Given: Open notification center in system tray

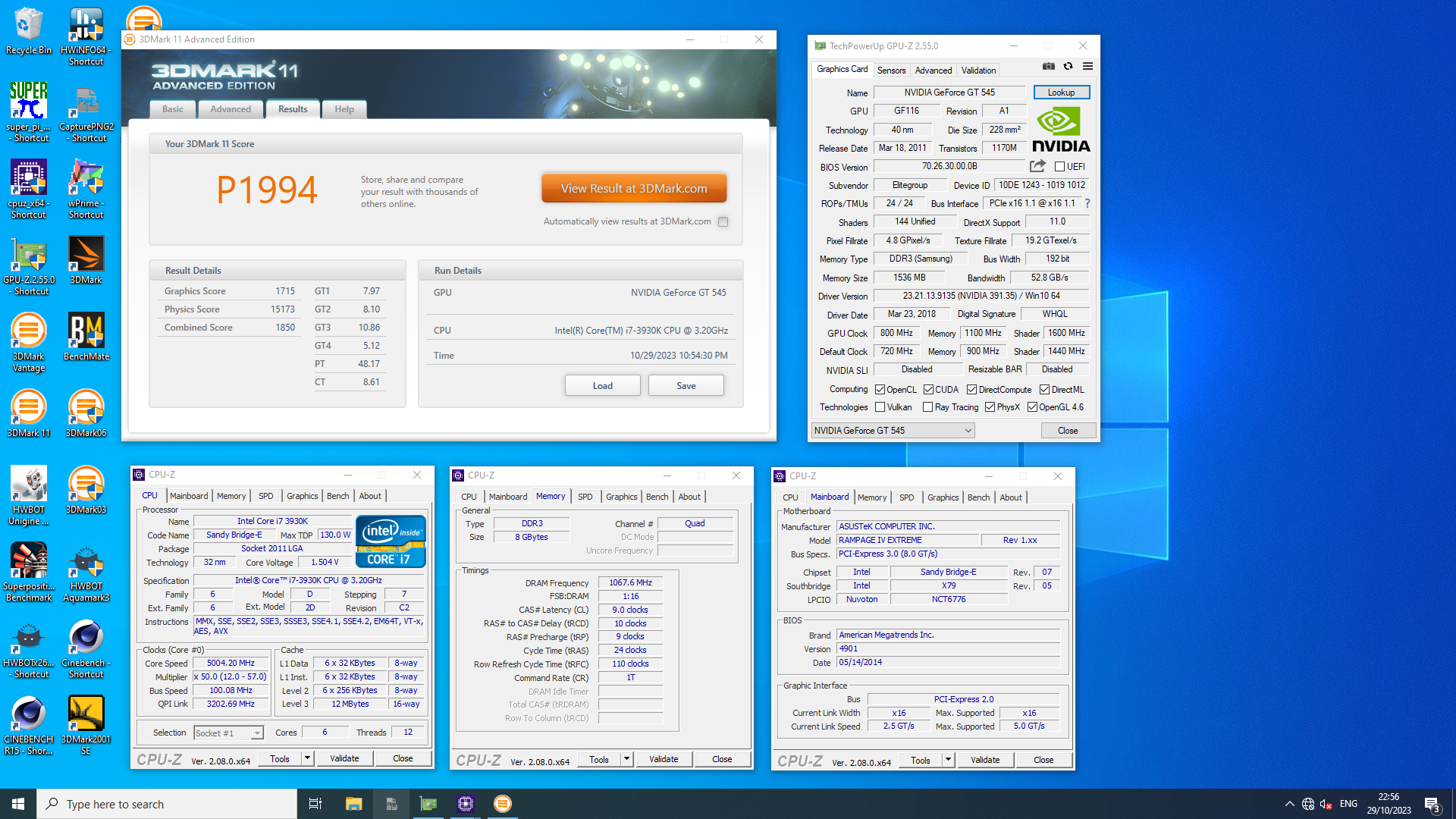Looking at the screenshot, I should [1432, 805].
